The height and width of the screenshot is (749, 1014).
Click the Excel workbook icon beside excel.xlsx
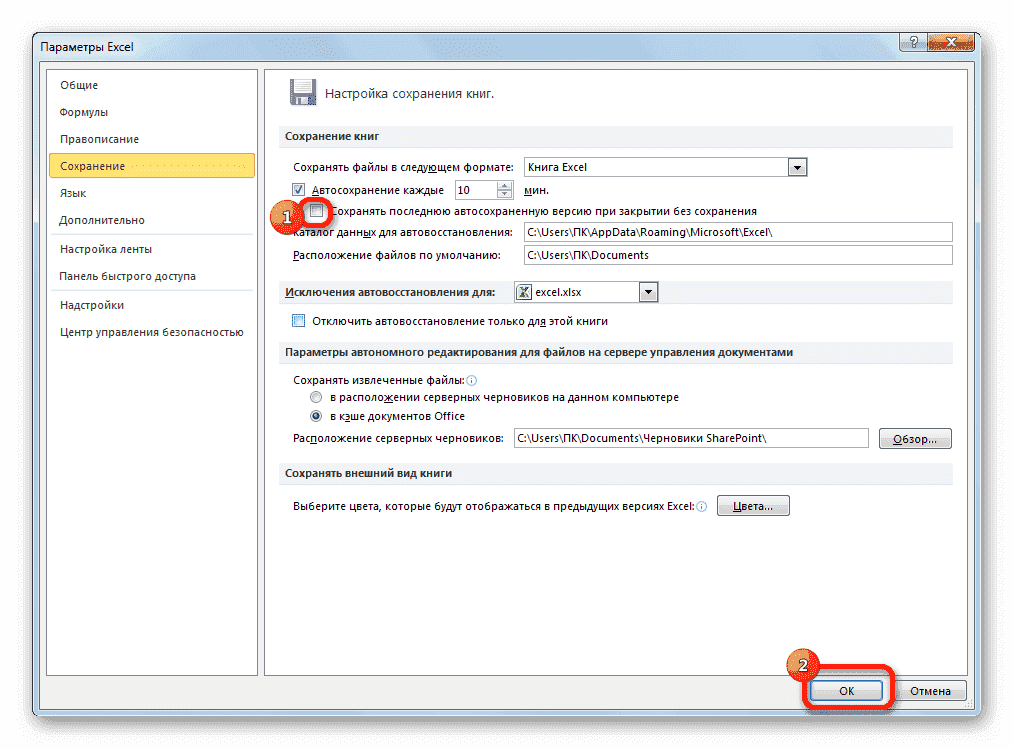524,292
